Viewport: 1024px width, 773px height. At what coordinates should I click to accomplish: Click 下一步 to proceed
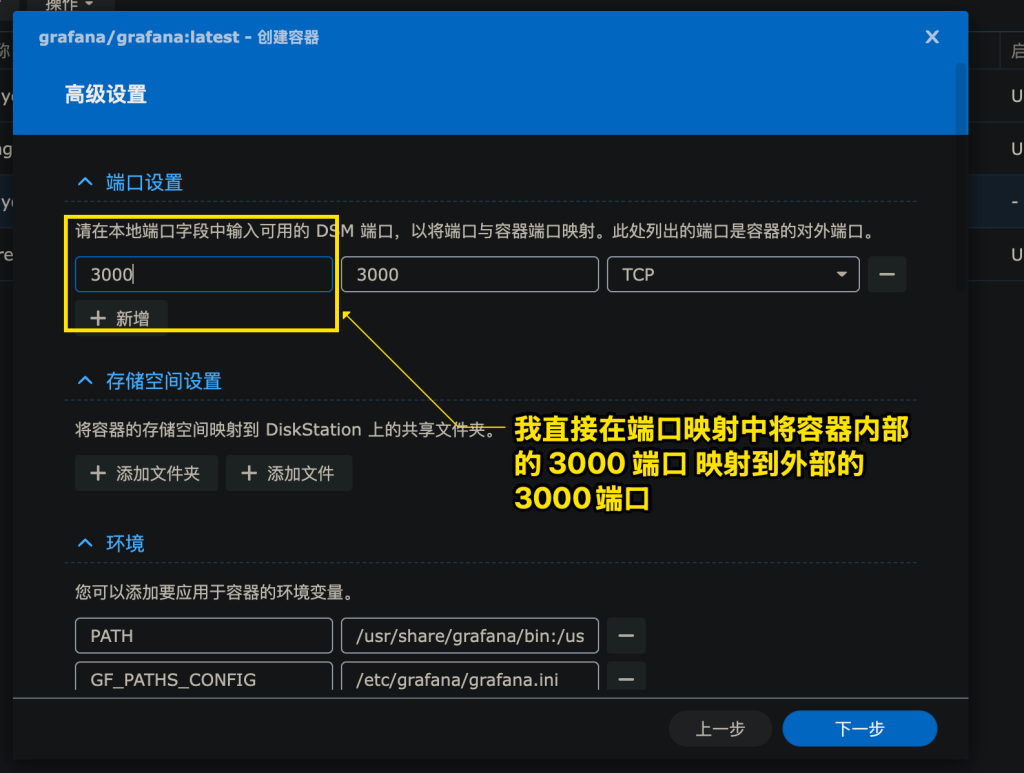[x=858, y=728]
